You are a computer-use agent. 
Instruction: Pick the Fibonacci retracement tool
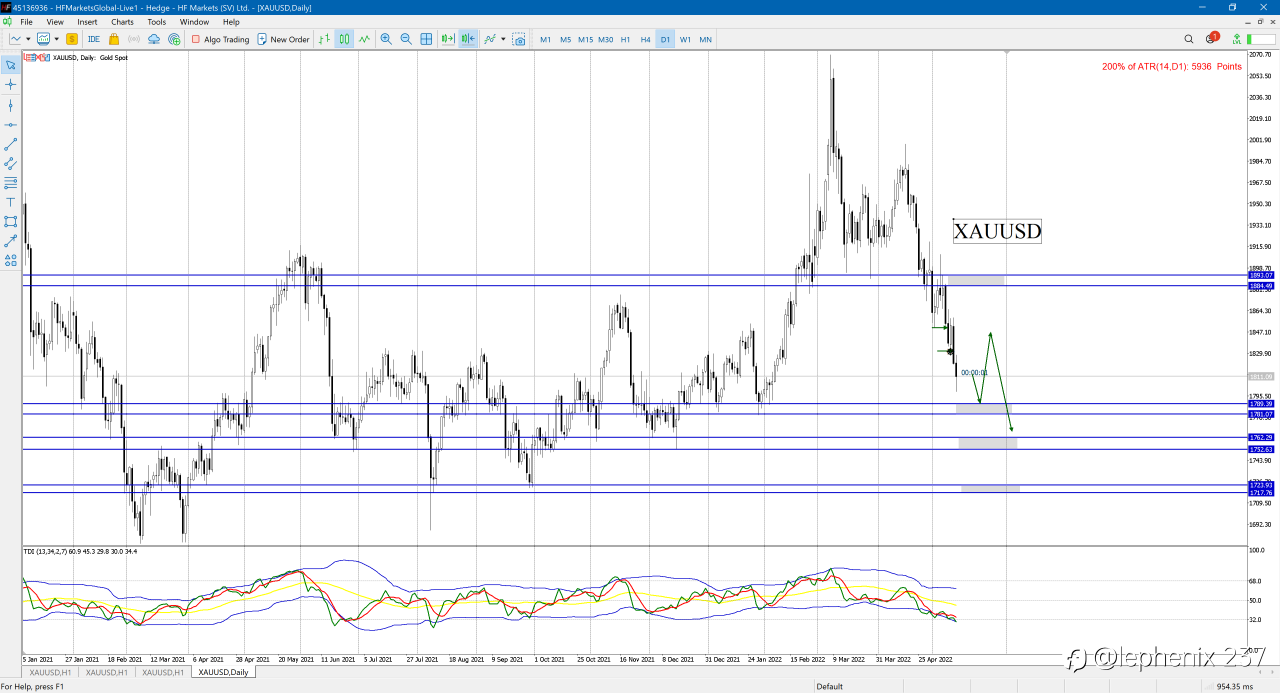(11, 183)
